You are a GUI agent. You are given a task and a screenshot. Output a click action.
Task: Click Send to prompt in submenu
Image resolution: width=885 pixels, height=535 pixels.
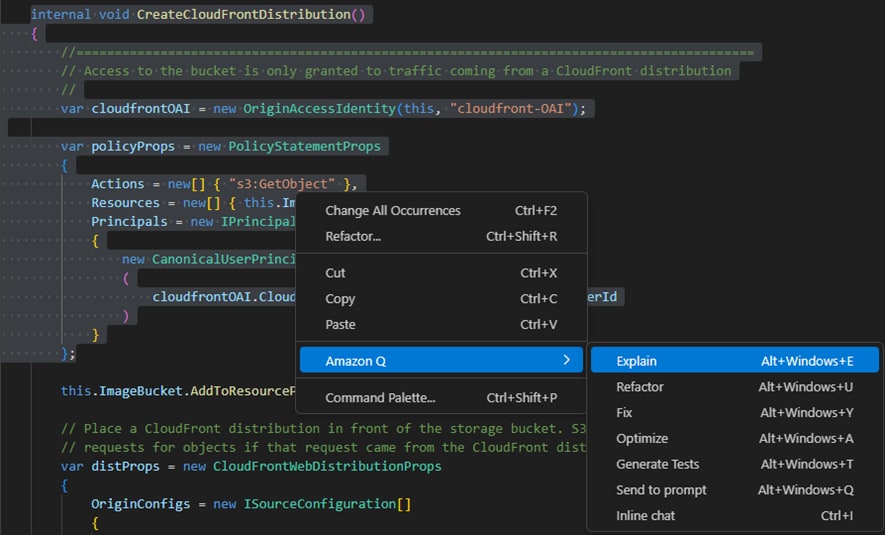click(x=661, y=491)
